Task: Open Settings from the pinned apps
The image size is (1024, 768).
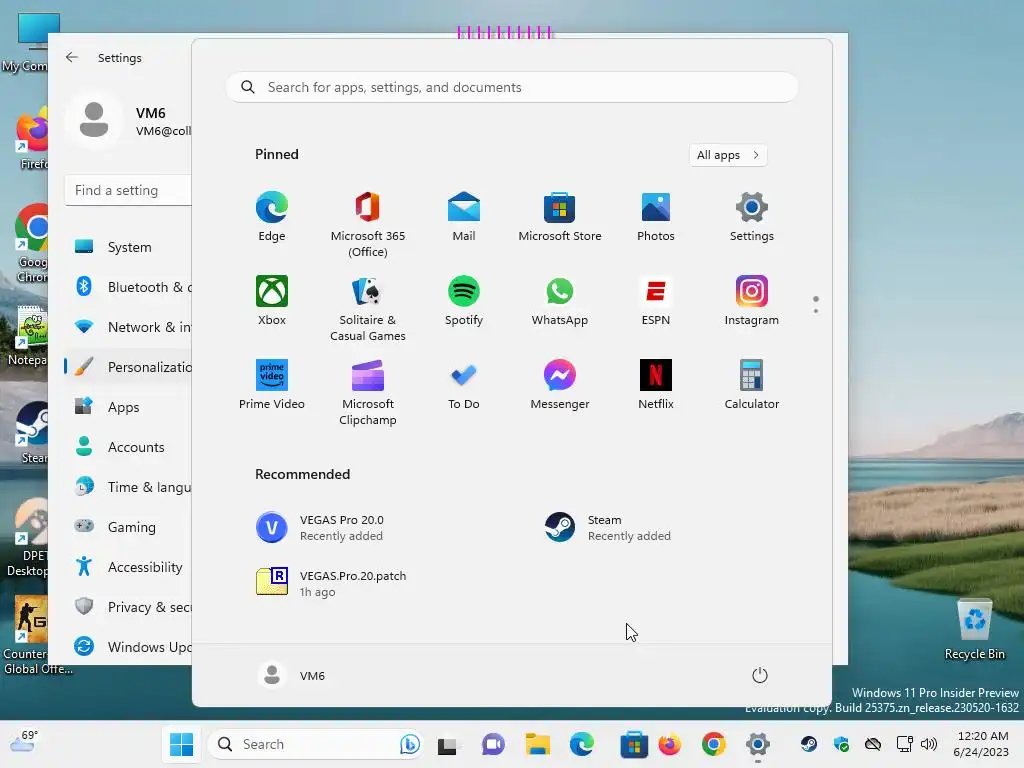Action: [752, 217]
